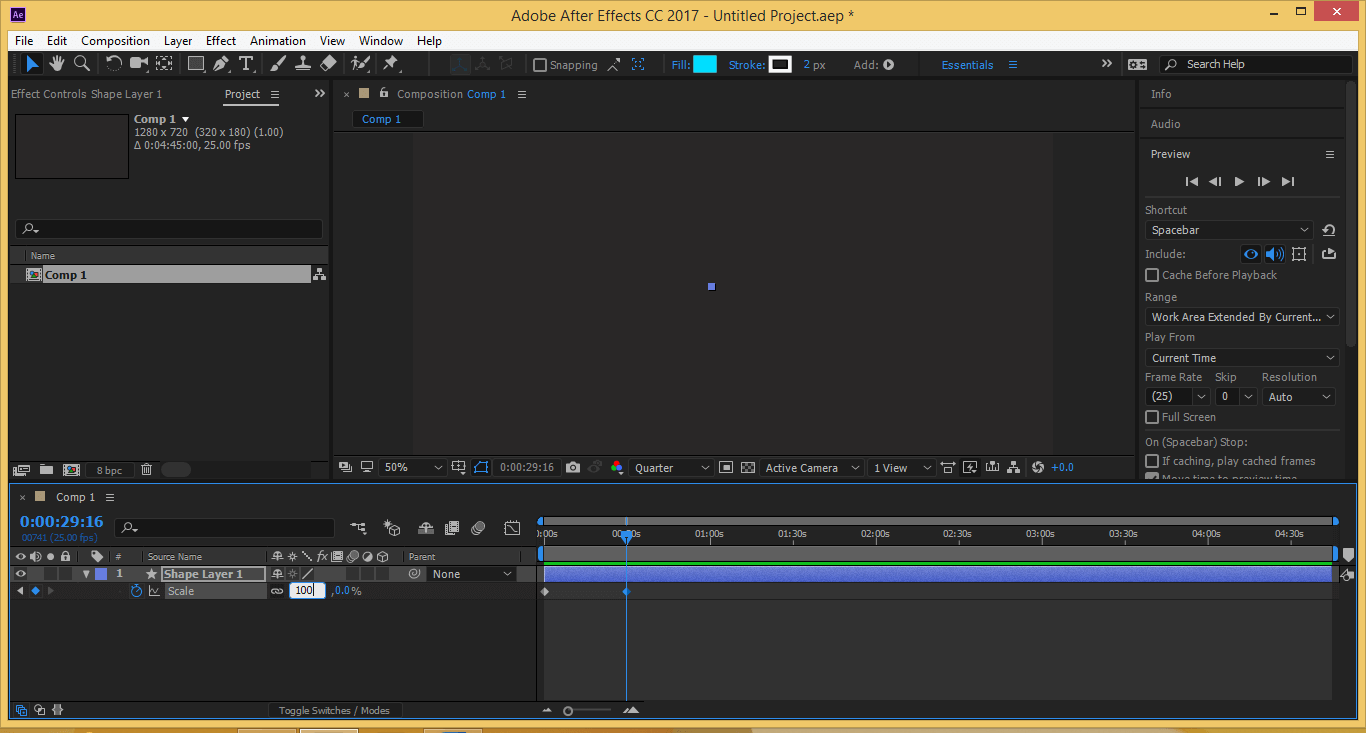Select the Pen tool
This screenshot has height=733, width=1366.
(221, 64)
